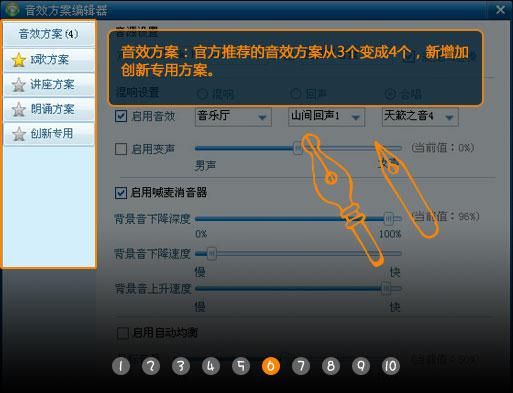
Task: Select the highlighted step 6 circle
Action: 271,366
